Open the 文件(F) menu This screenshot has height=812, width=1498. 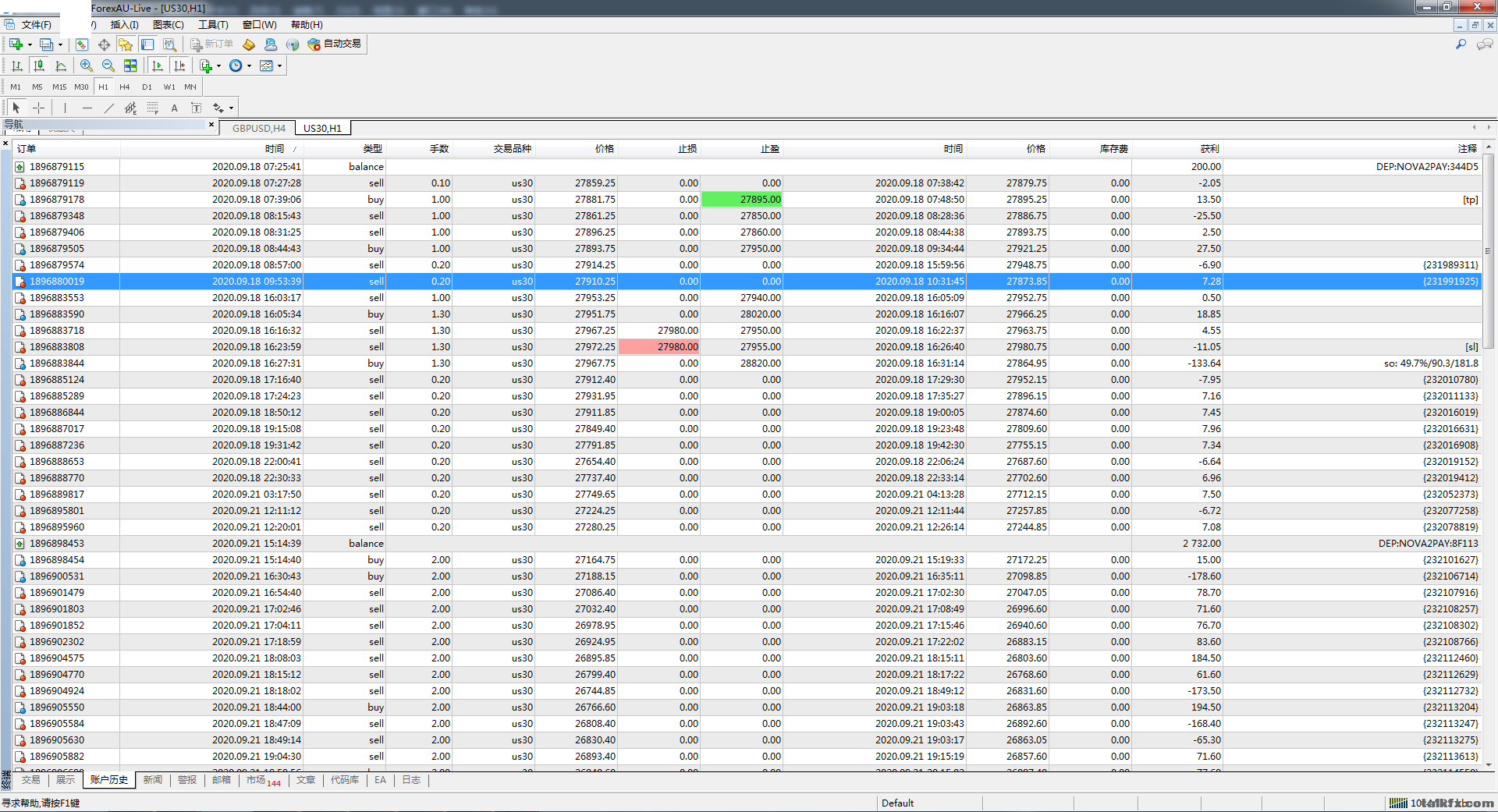[37, 25]
